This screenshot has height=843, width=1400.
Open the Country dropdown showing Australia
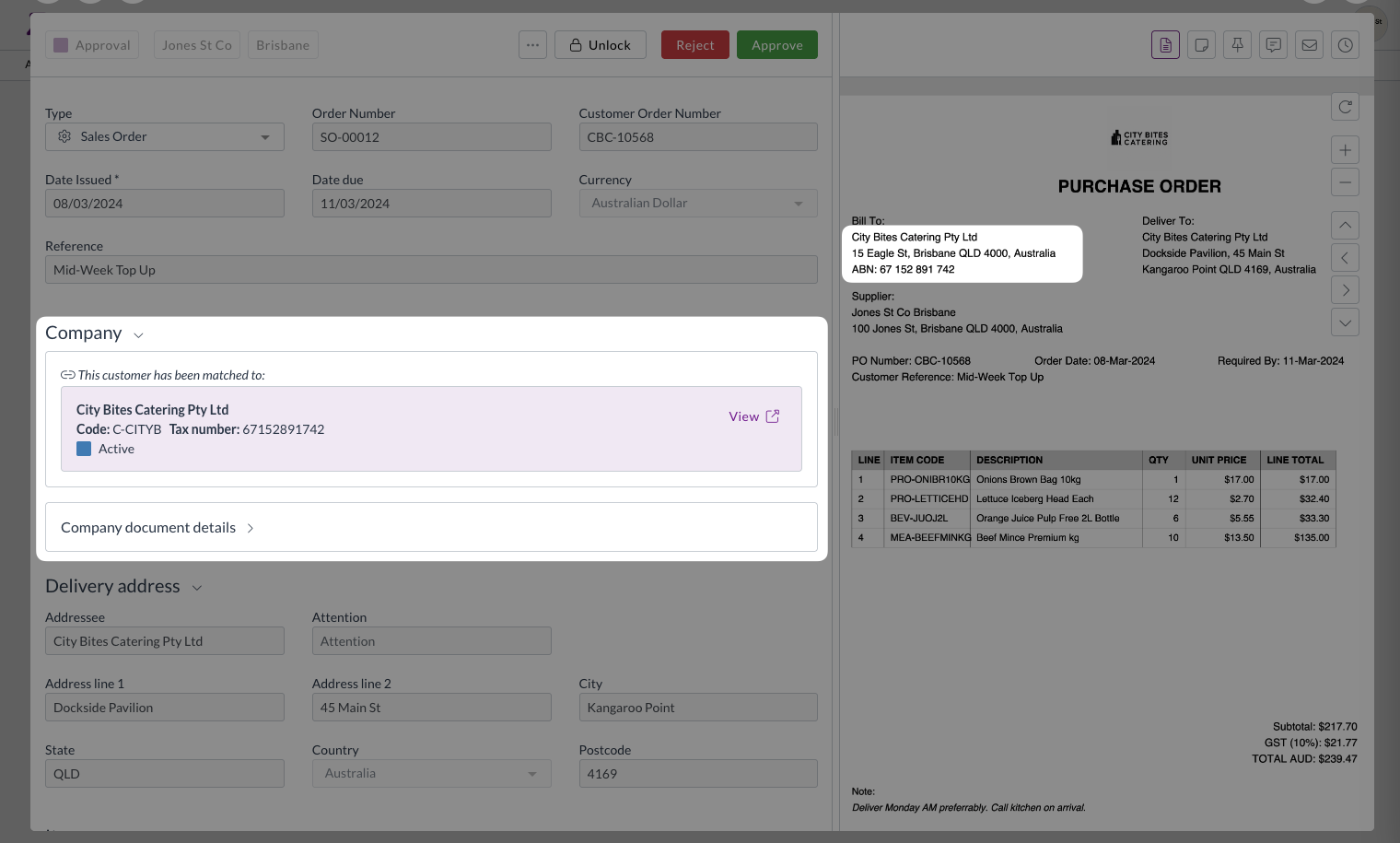(431, 773)
